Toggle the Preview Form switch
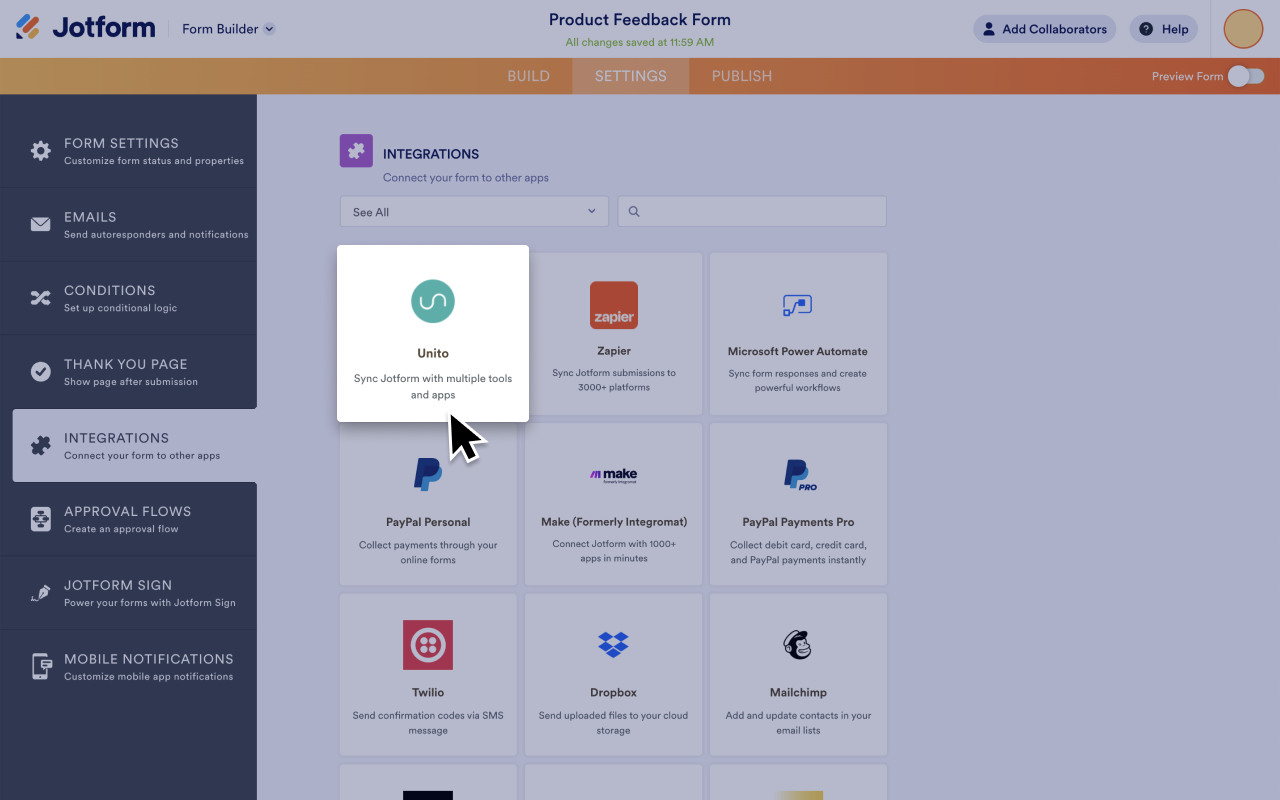This screenshot has height=800, width=1280. click(1245, 76)
